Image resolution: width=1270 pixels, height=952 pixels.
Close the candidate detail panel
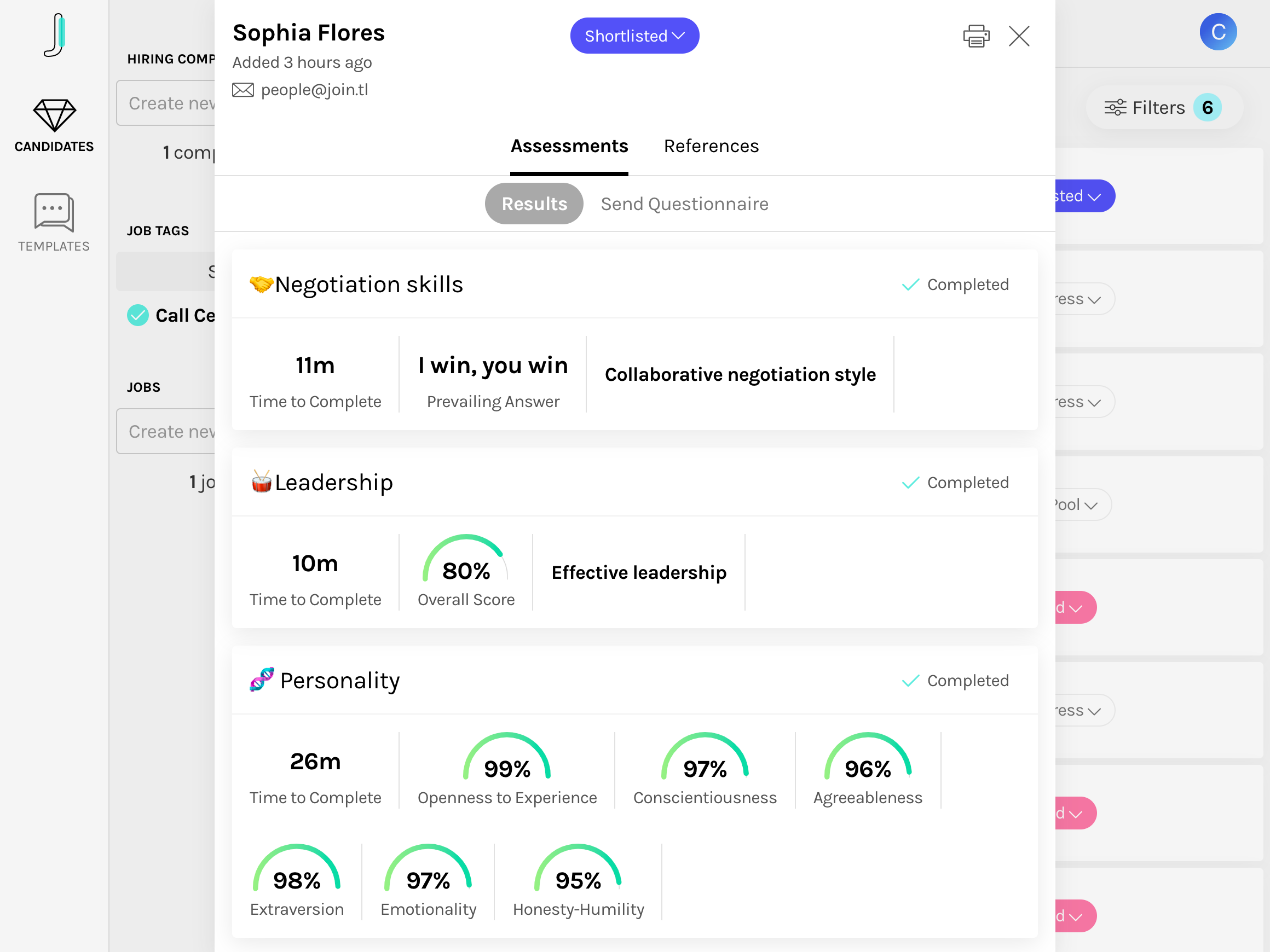coord(1019,36)
